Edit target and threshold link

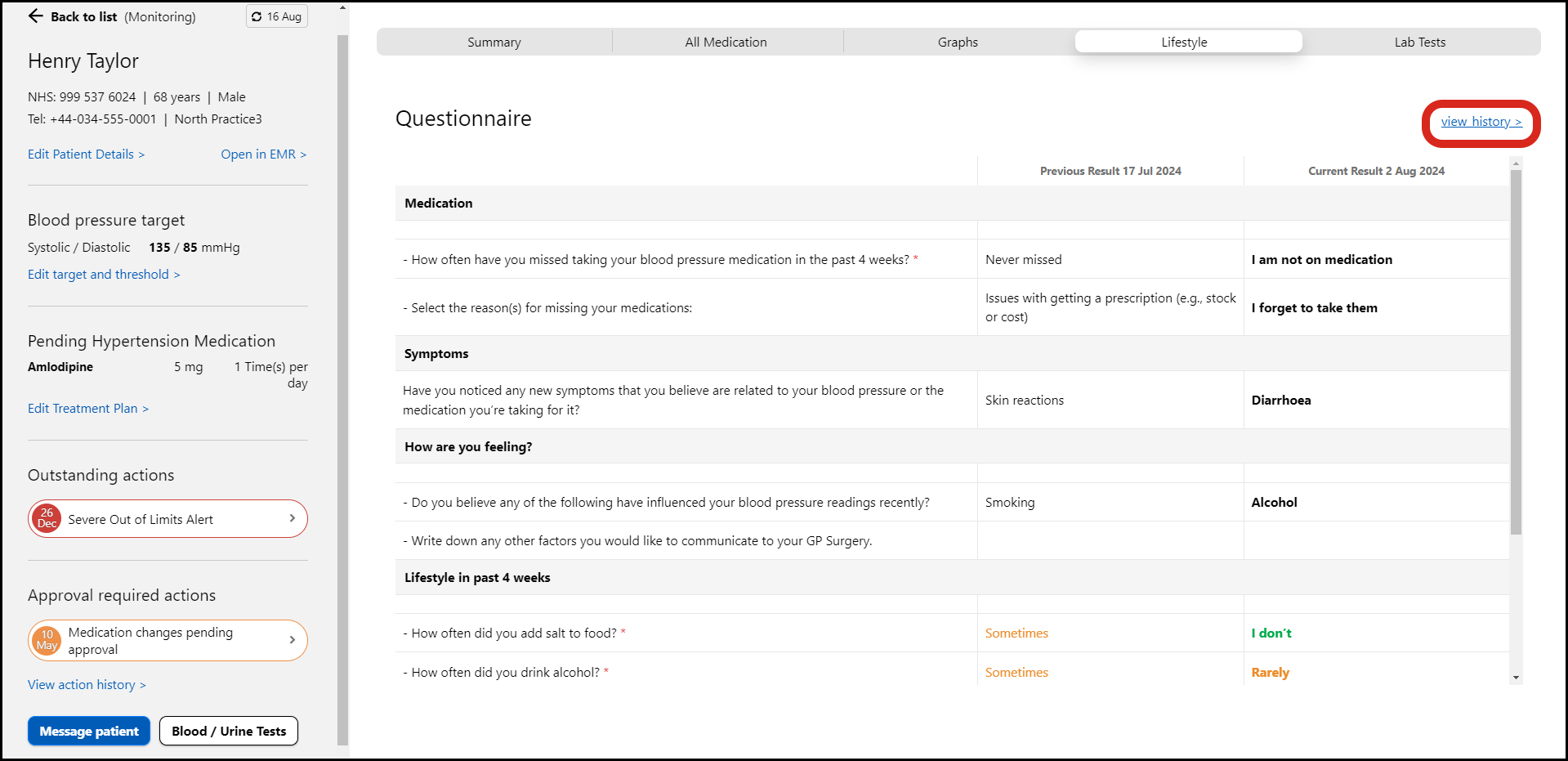[x=104, y=275]
